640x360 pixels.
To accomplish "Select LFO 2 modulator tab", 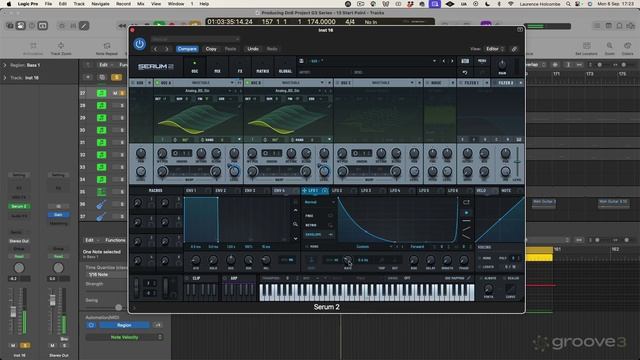I will (337, 191).
